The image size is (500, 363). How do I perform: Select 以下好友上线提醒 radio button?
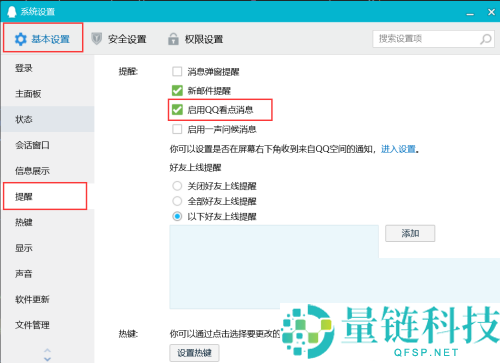coord(177,216)
